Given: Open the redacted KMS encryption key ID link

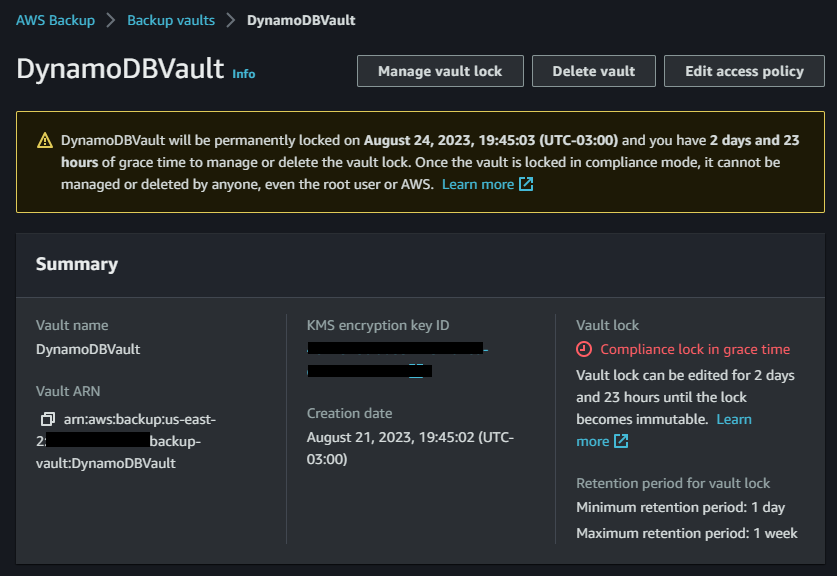Looking at the screenshot, I should pos(398,360).
